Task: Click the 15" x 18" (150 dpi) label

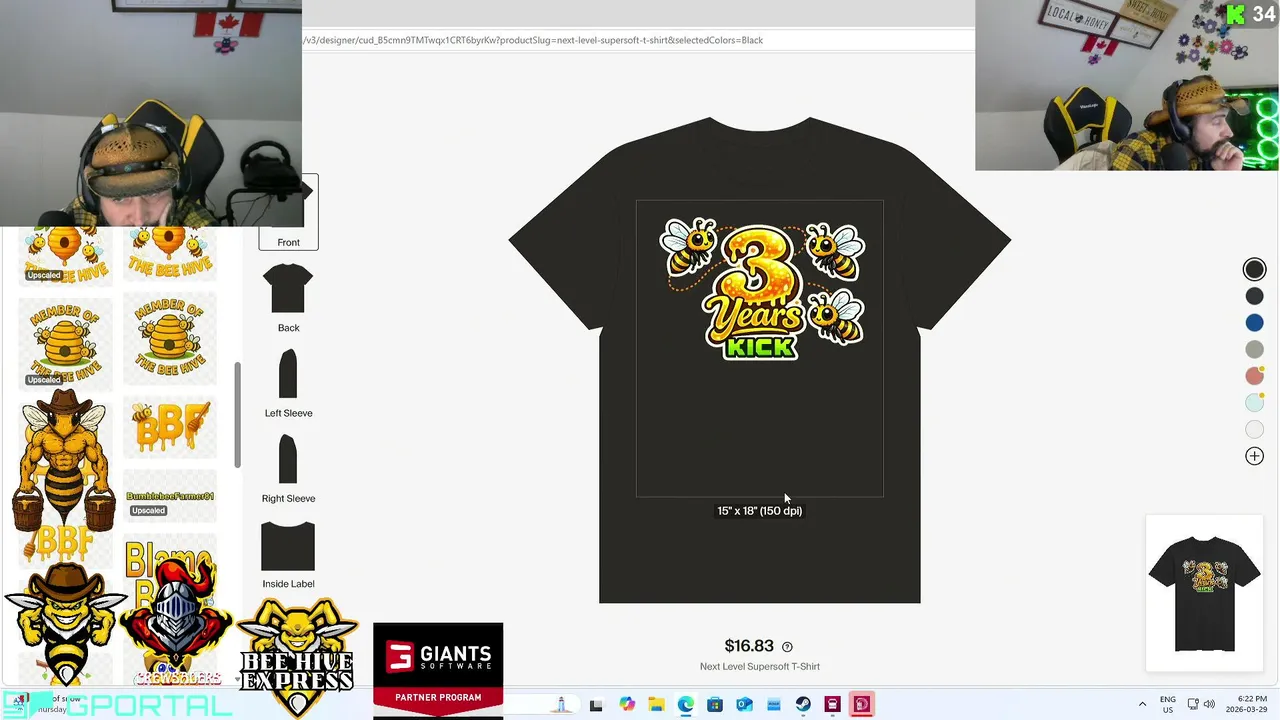Action: click(x=759, y=511)
